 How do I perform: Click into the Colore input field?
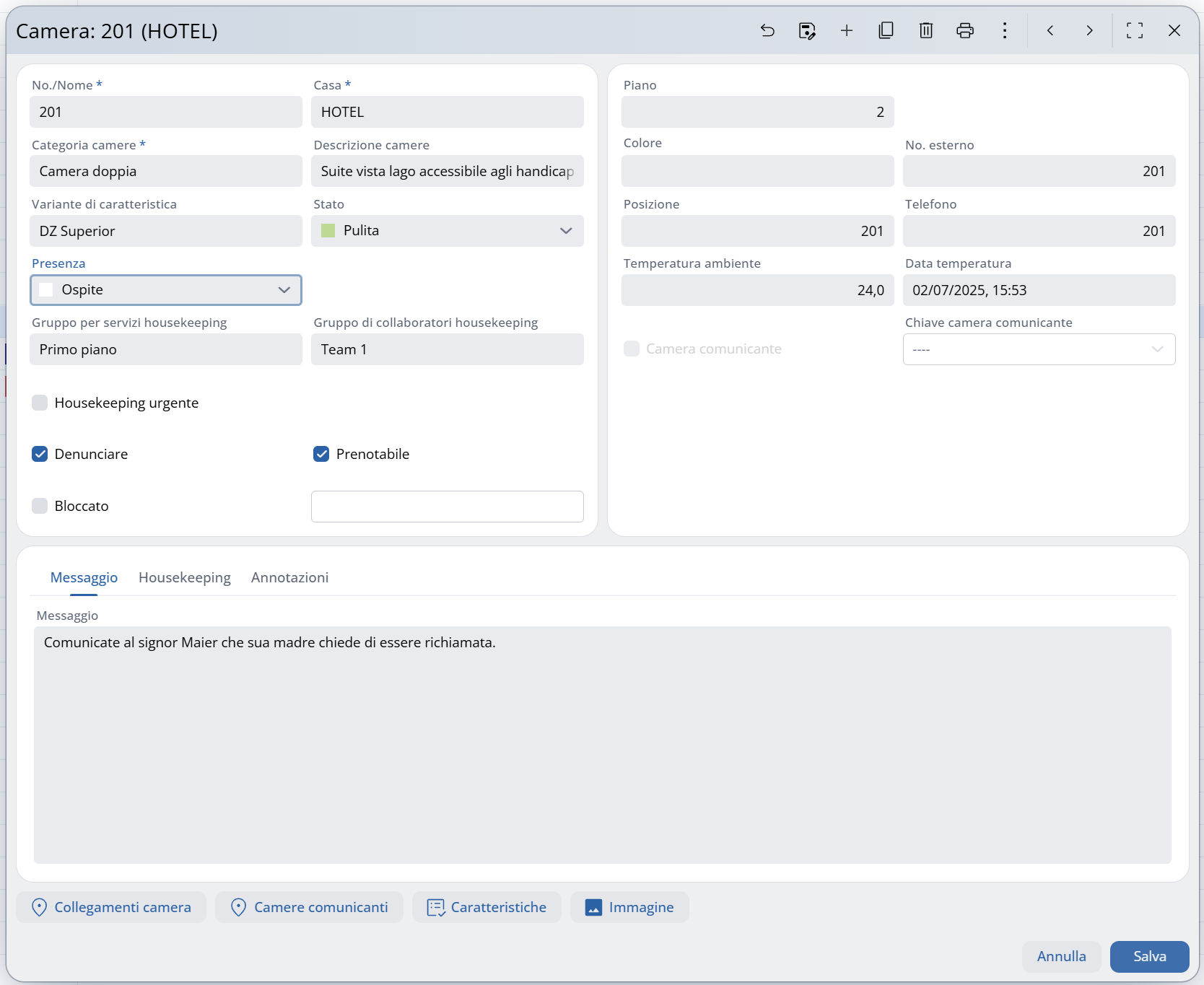point(757,172)
